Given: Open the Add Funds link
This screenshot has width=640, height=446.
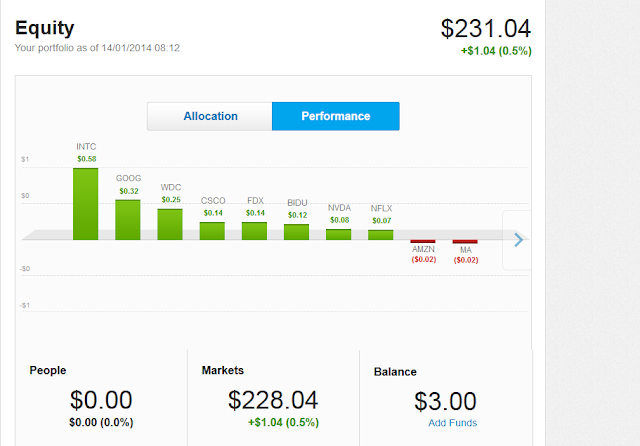Looking at the screenshot, I should [x=452, y=423].
